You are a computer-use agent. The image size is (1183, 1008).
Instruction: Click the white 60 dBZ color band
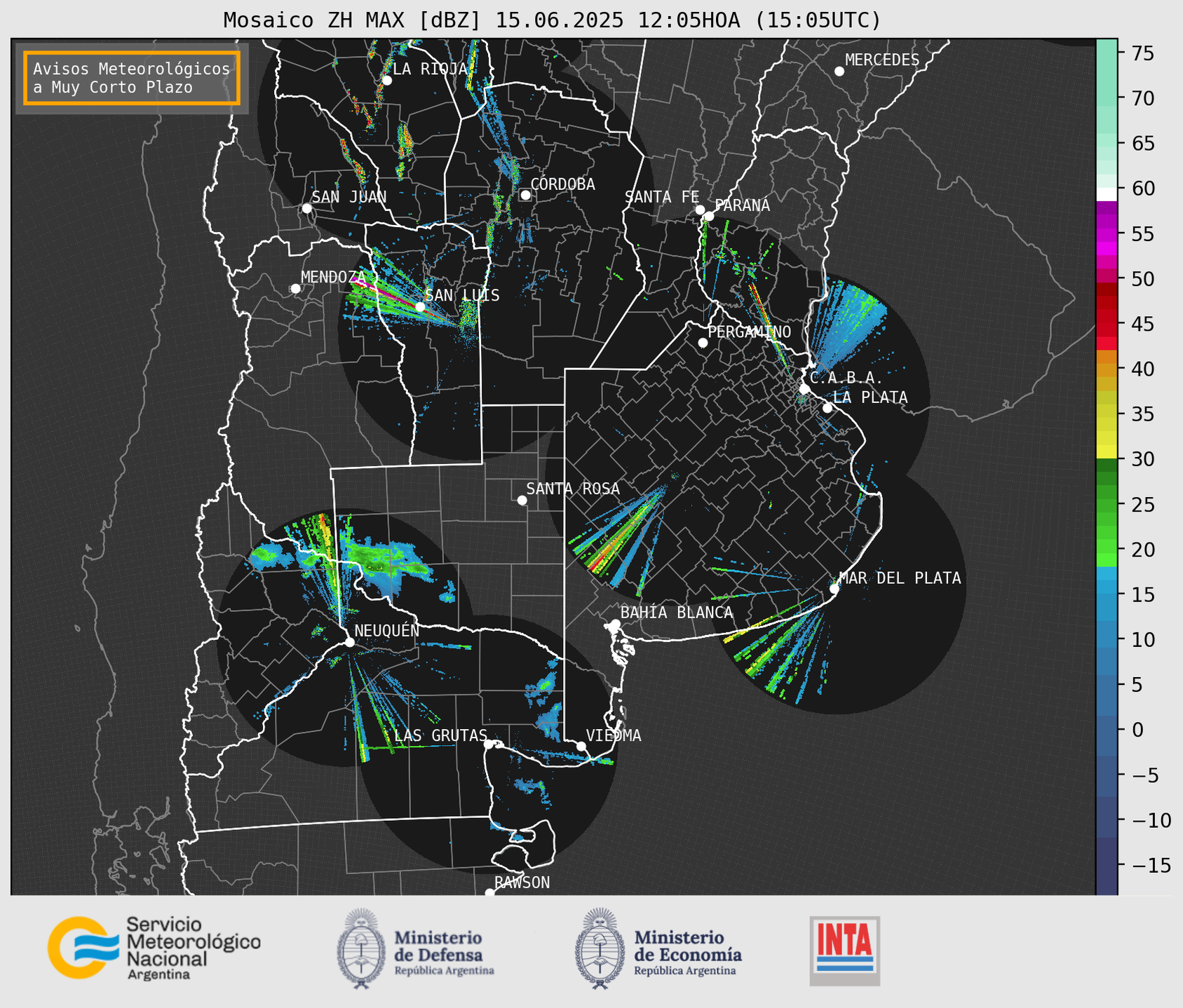[1107, 193]
